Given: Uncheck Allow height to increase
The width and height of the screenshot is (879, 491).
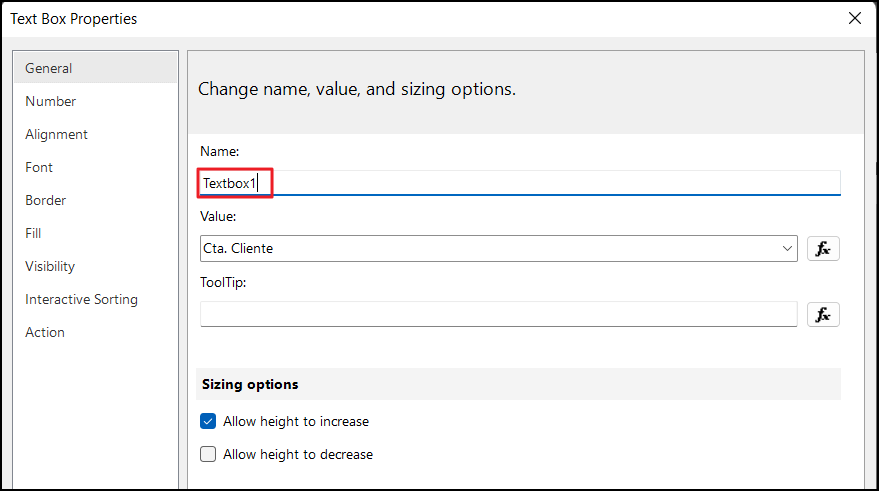Looking at the screenshot, I should (208, 421).
